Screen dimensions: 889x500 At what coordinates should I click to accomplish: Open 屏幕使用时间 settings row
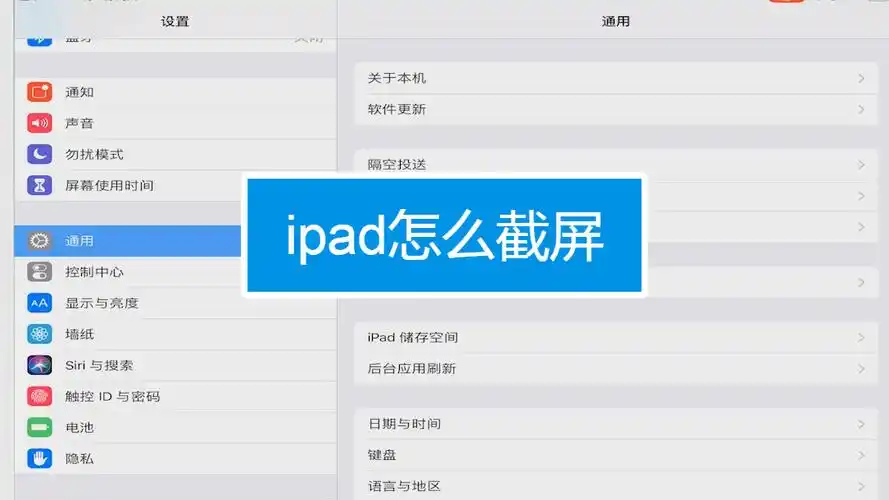[x=176, y=185]
